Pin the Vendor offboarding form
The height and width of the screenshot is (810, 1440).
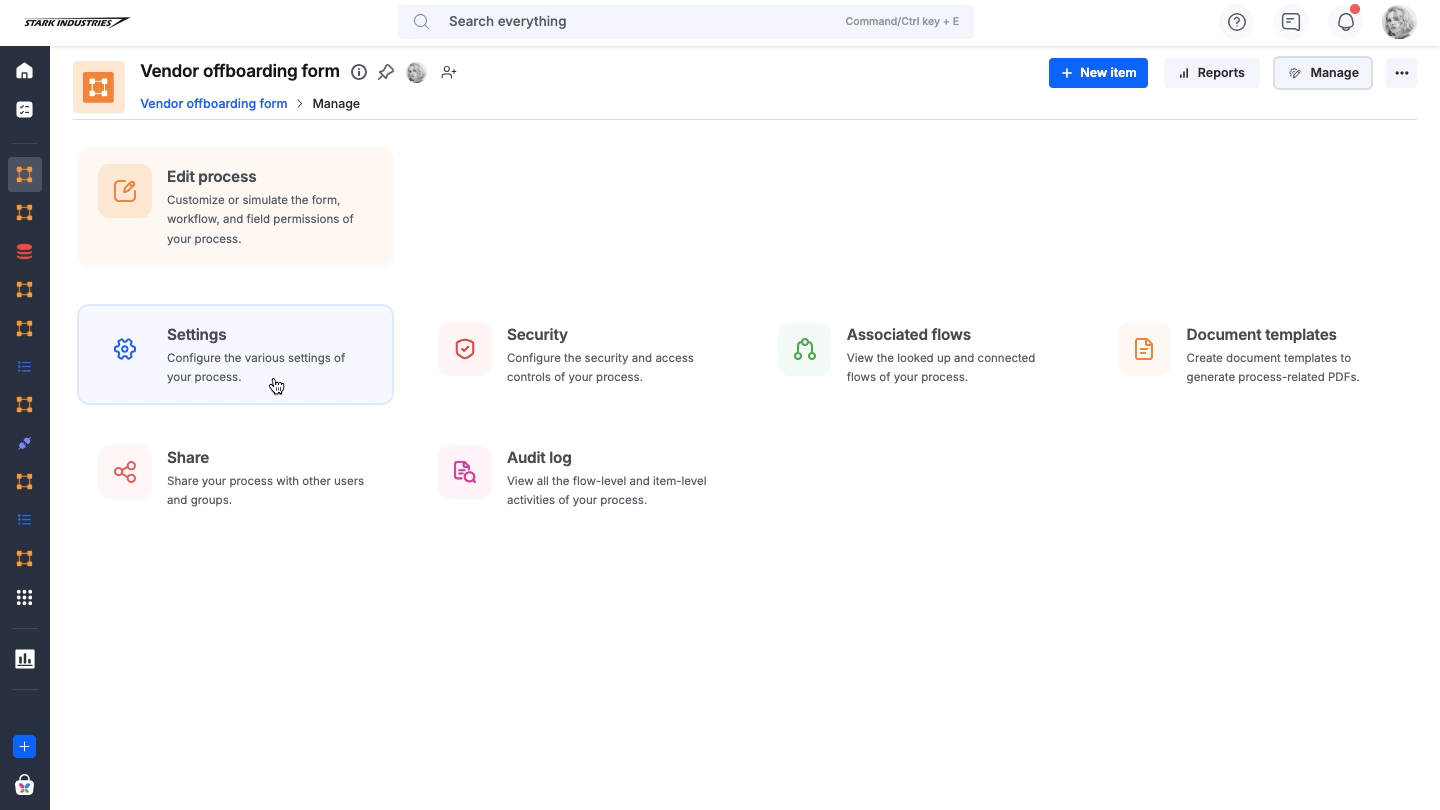(x=386, y=72)
